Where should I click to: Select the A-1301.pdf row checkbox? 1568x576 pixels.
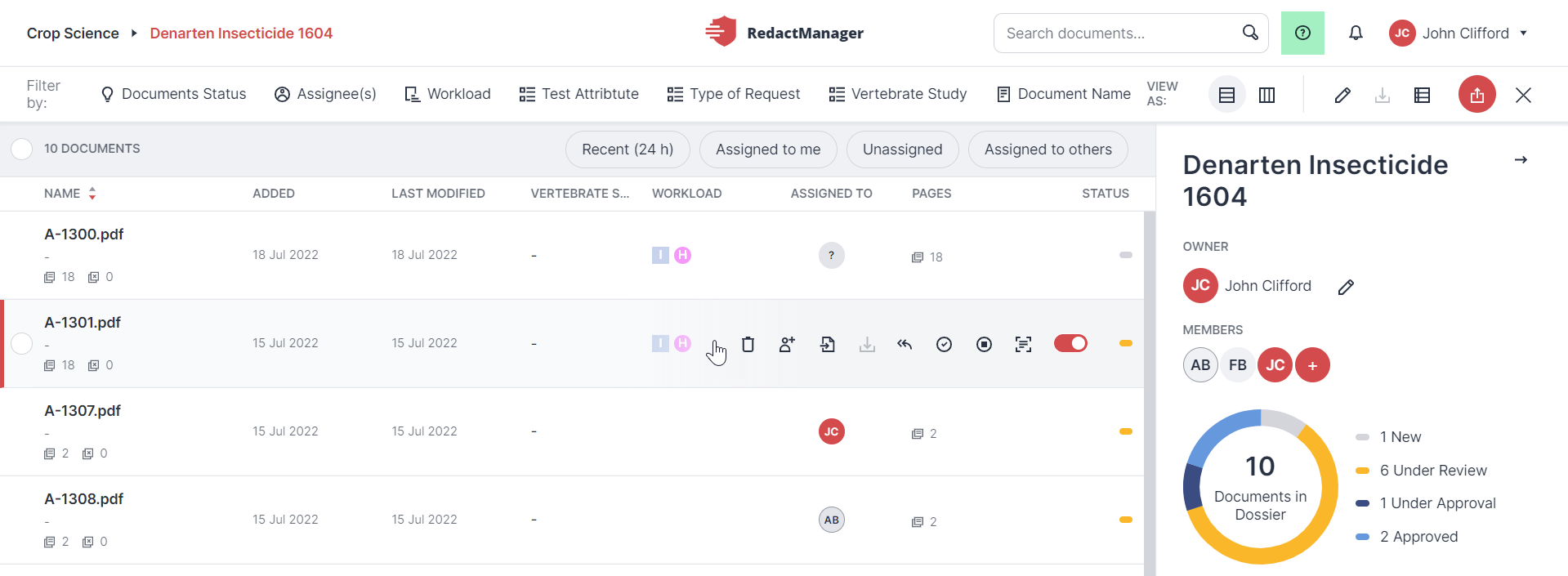(21, 343)
